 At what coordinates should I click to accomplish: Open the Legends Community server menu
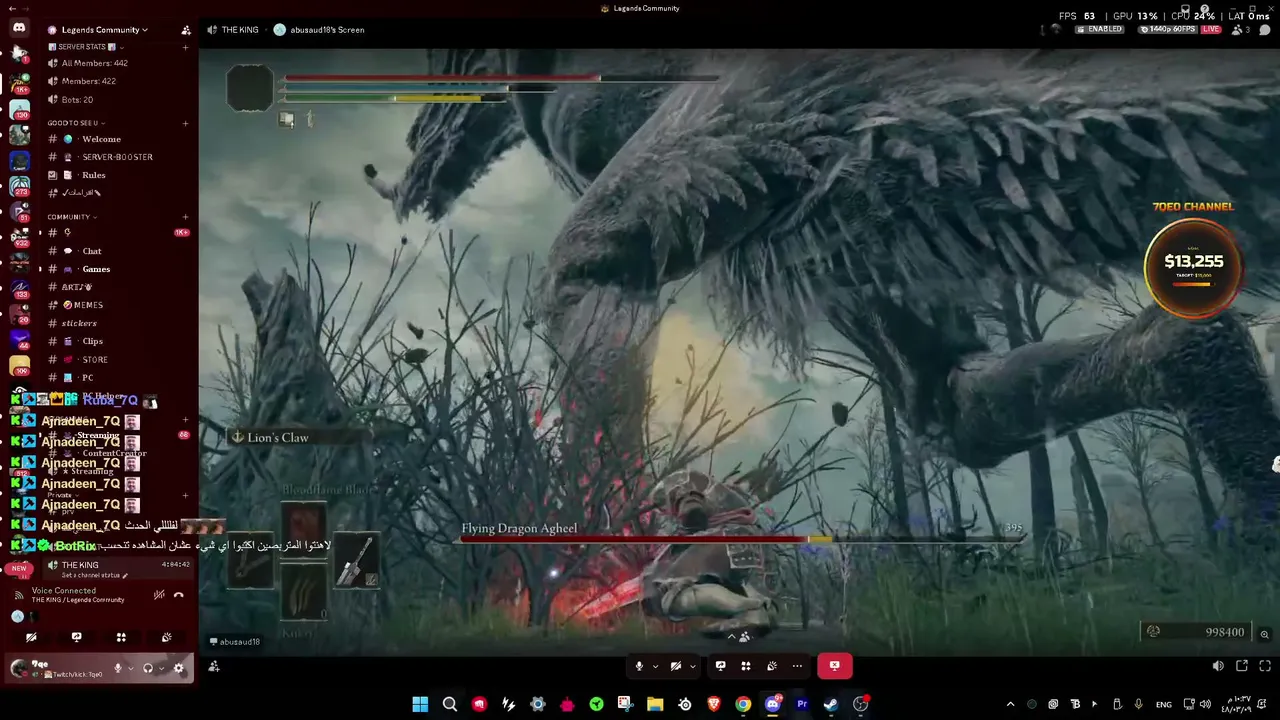point(97,30)
